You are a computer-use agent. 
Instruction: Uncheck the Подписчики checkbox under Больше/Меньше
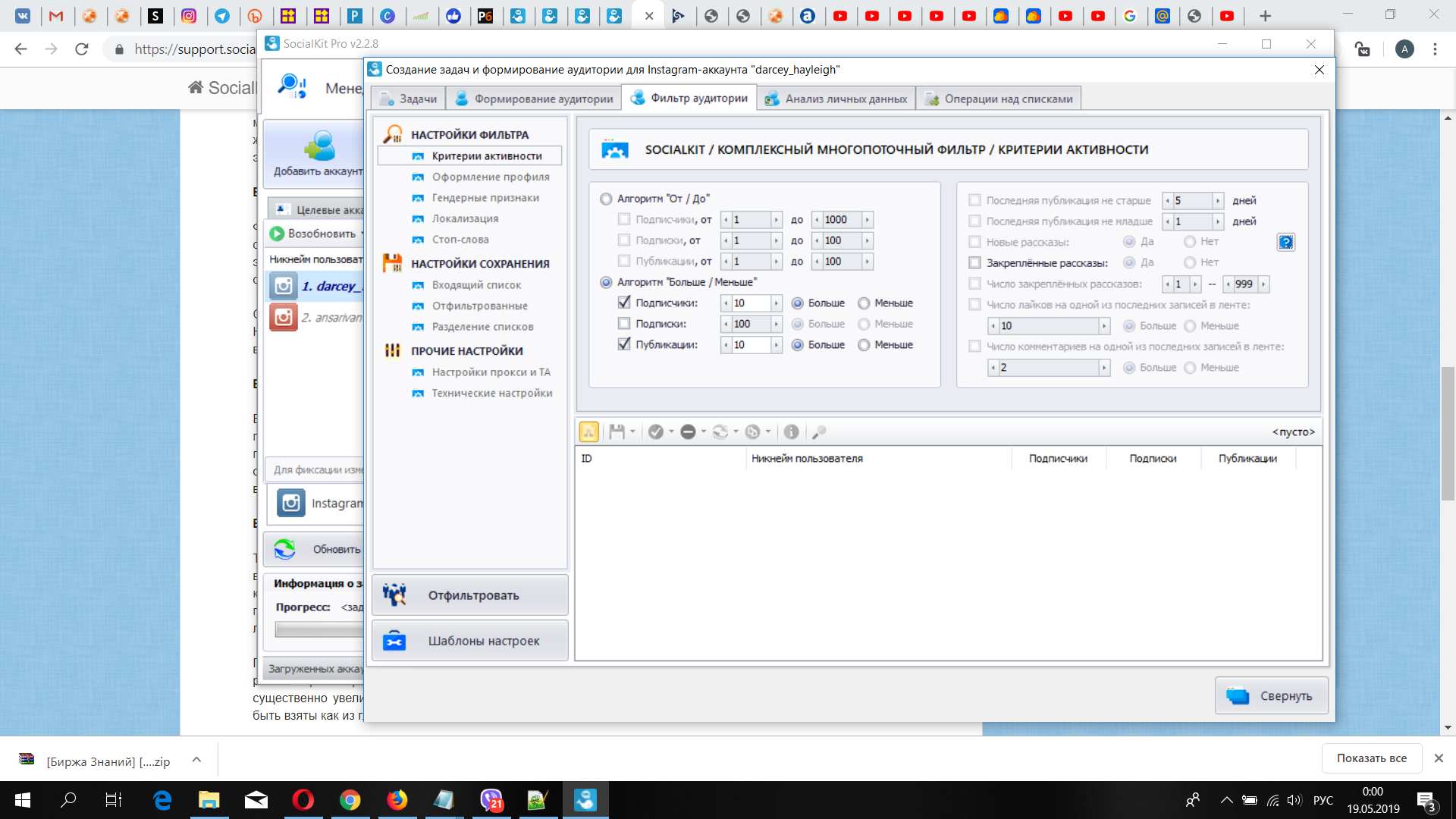point(624,303)
